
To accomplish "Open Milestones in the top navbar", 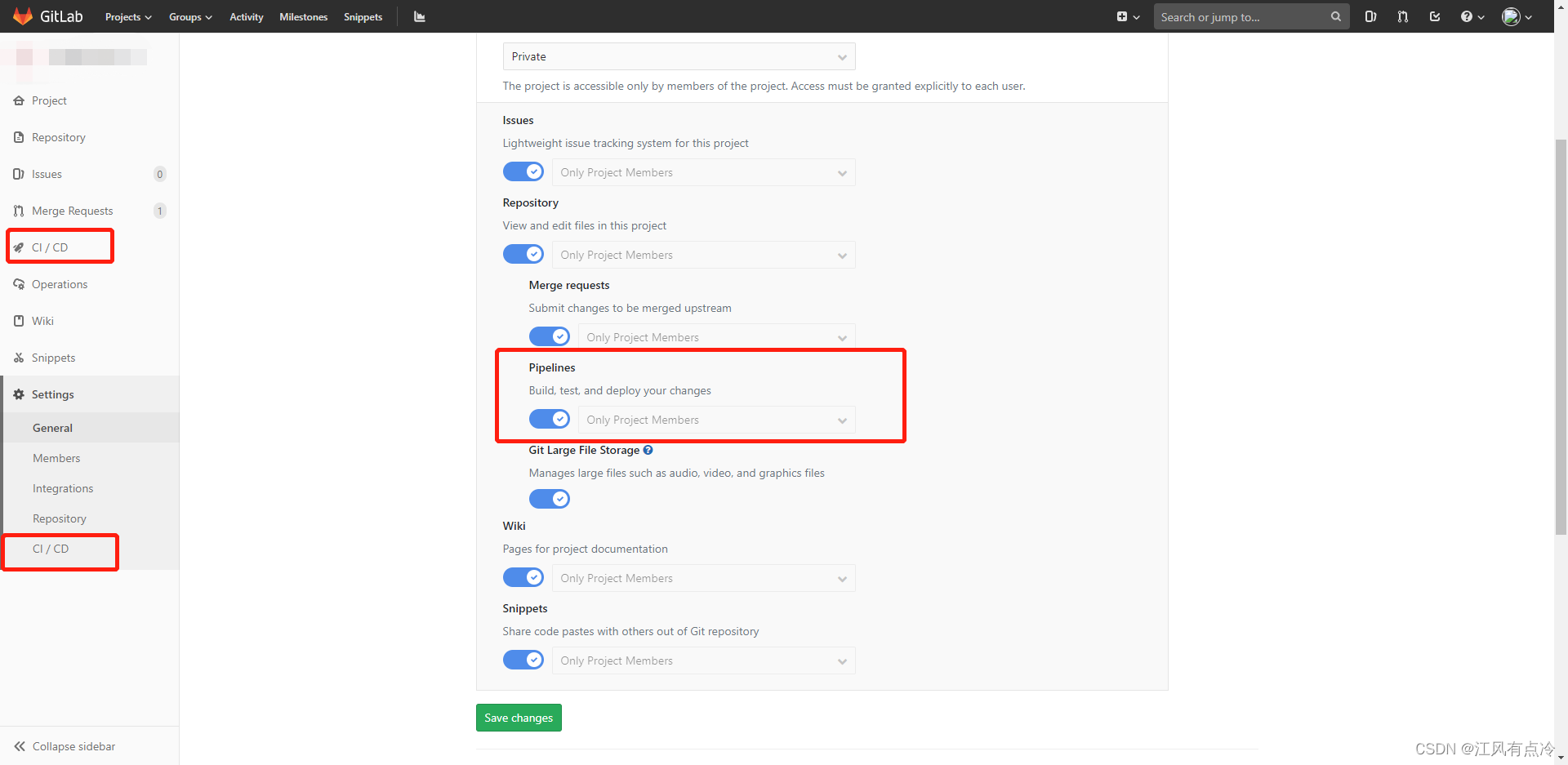I will [303, 16].
